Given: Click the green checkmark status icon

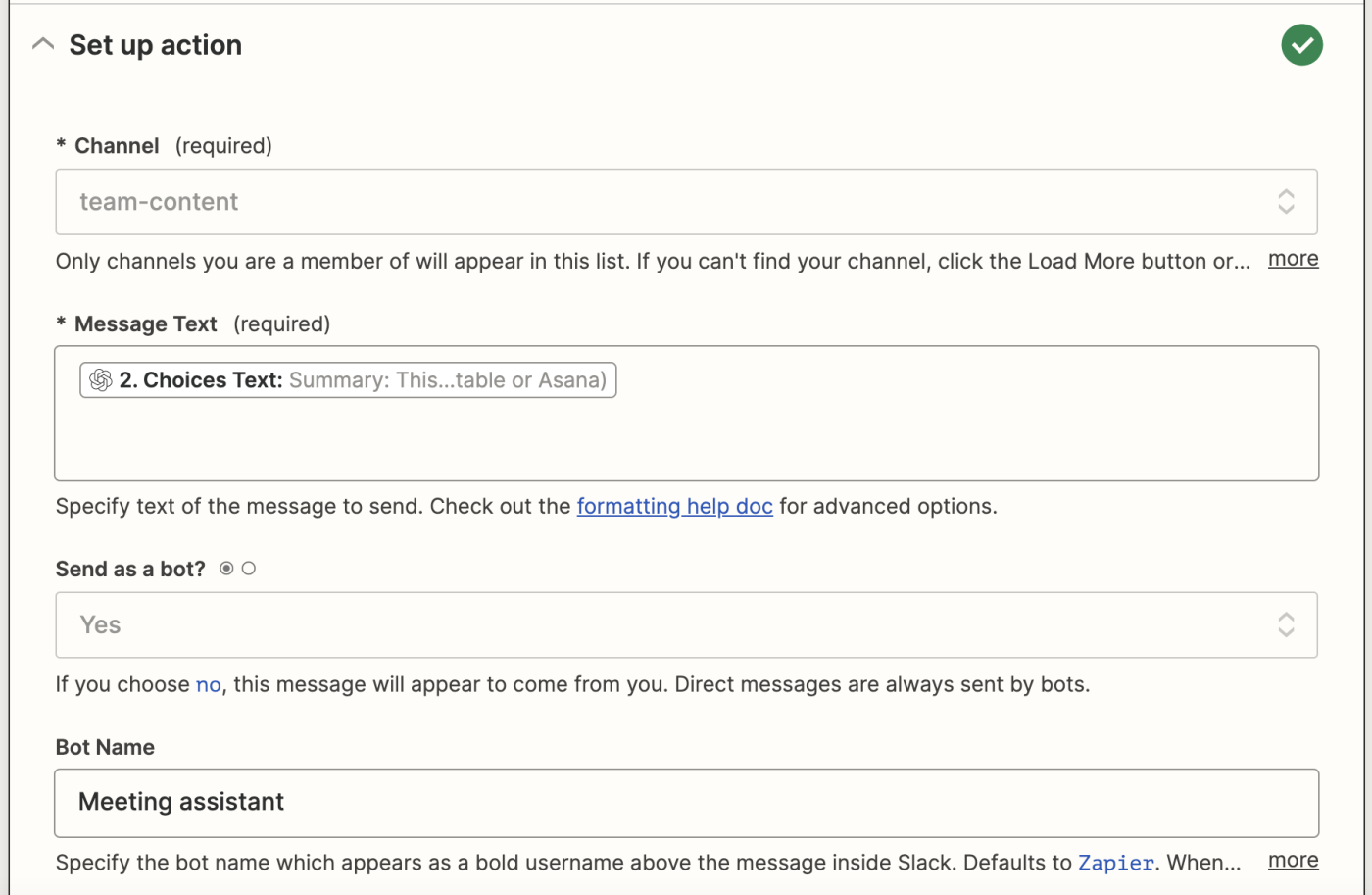Looking at the screenshot, I should click(1301, 45).
